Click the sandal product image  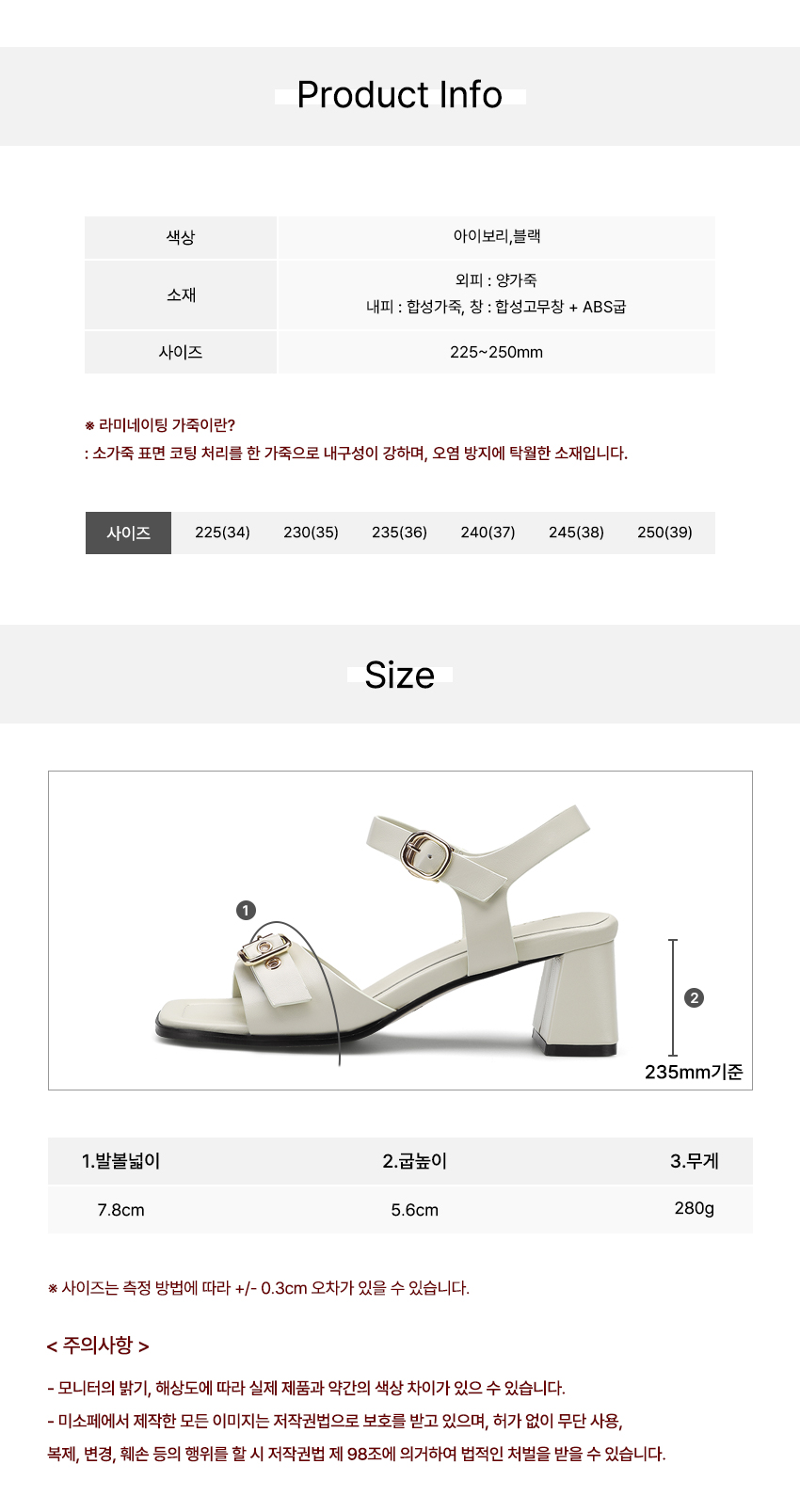click(x=400, y=931)
